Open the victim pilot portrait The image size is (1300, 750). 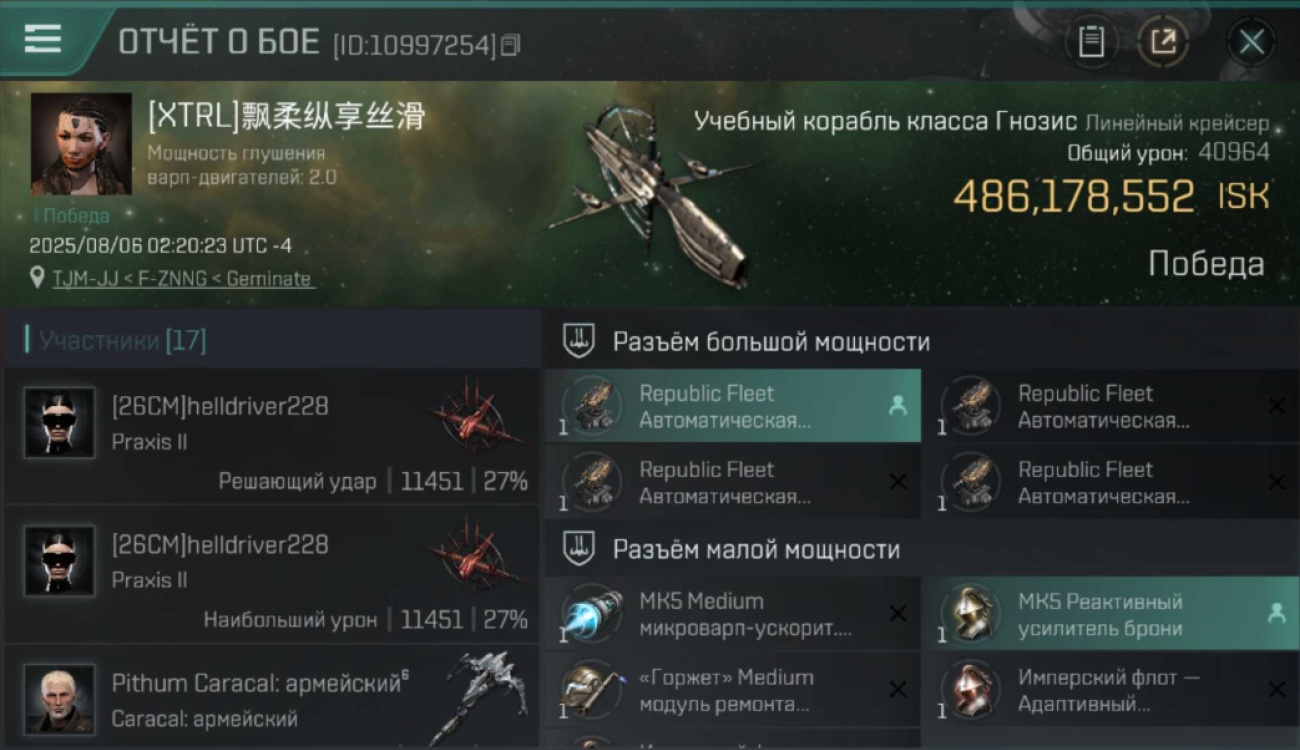point(81,144)
